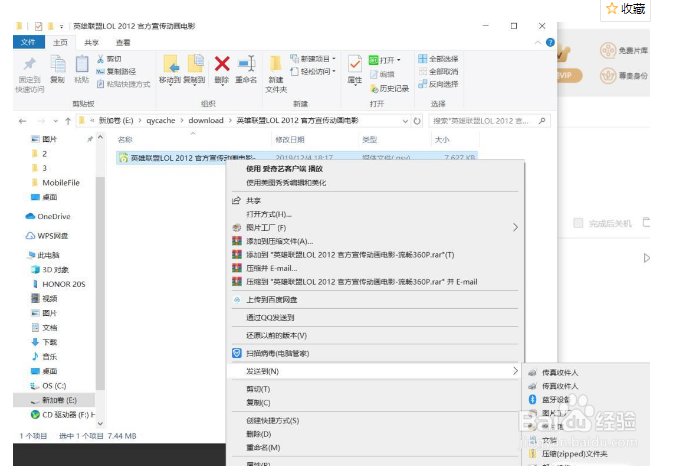Click the search box for this folder
Screen dimensions: 676x466
(489, 121)
